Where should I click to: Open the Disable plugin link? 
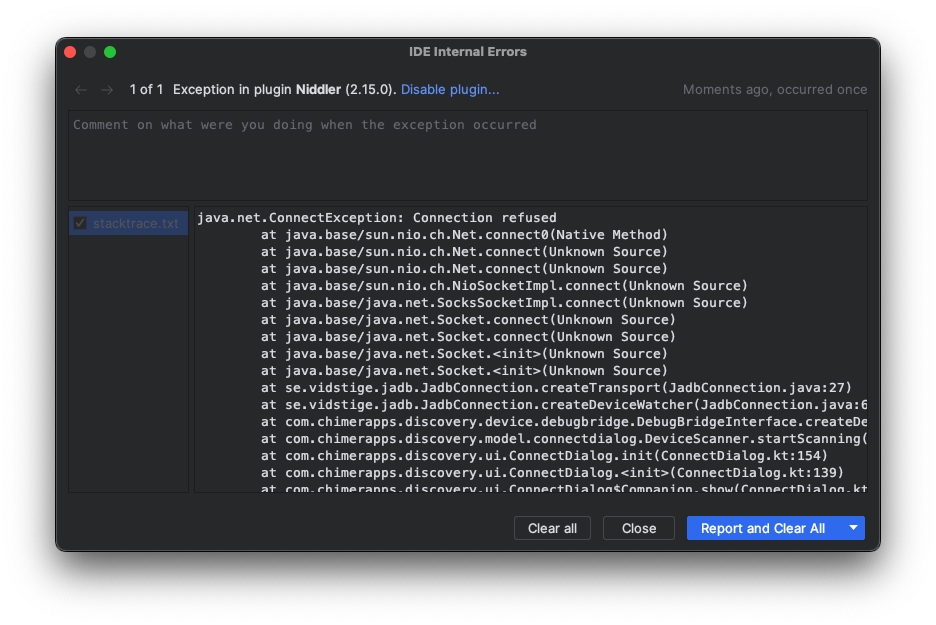(x=449, y=89)
